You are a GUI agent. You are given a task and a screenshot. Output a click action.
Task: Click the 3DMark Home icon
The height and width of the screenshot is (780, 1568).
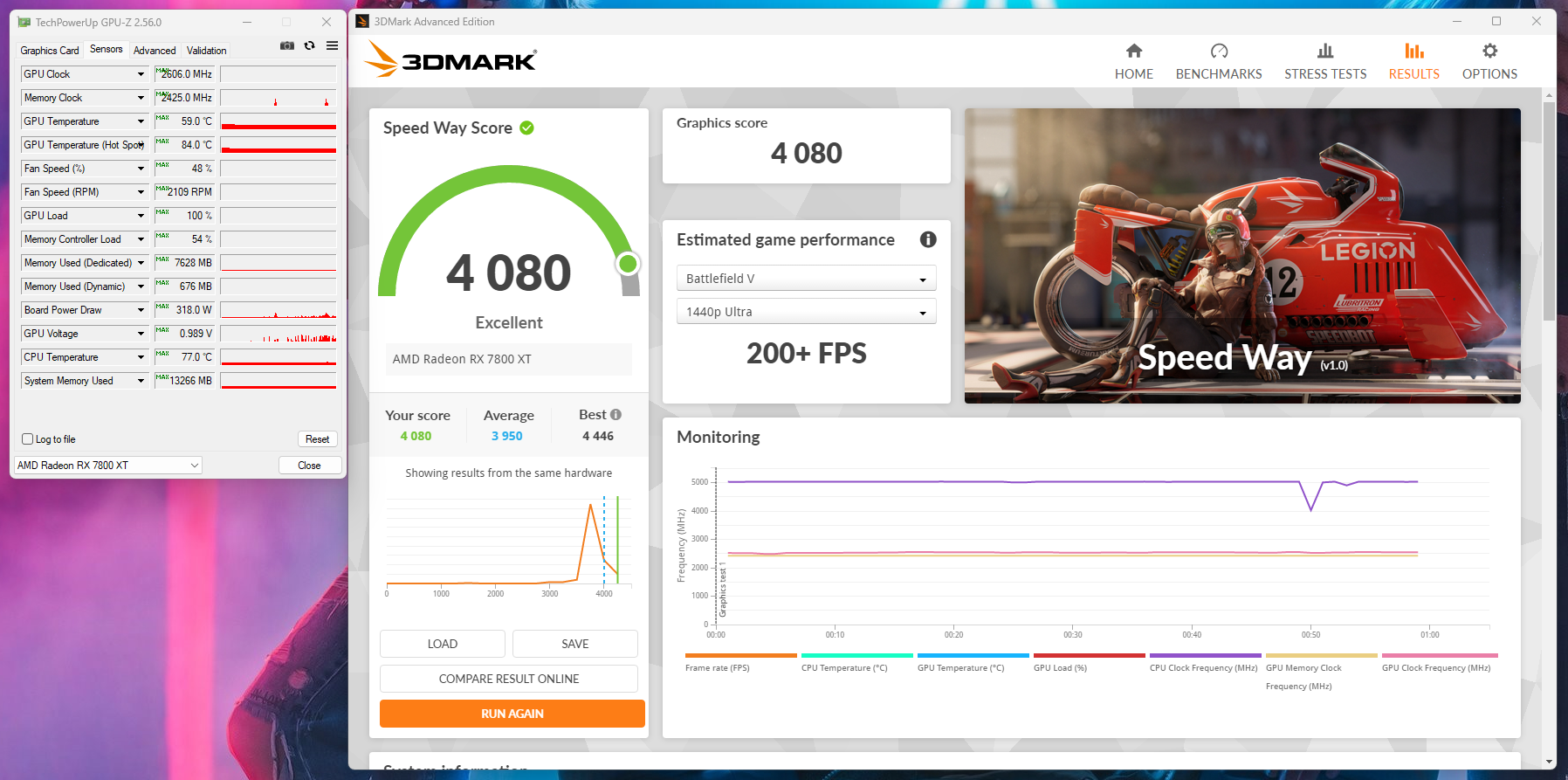point(1134,51)
